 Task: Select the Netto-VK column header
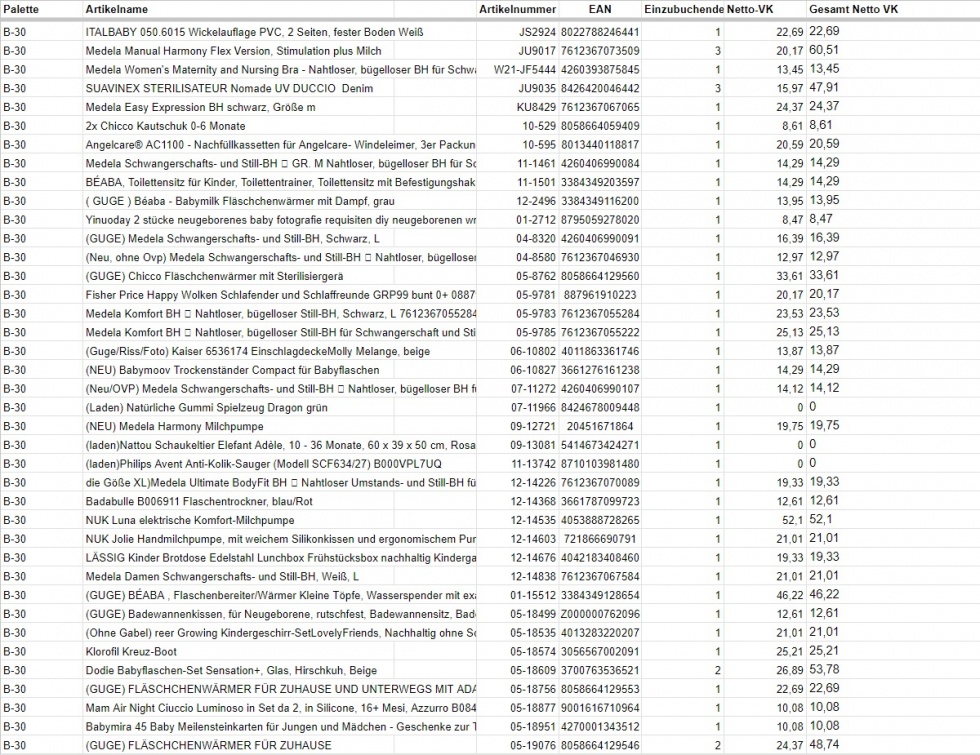[x=750, y=9]
